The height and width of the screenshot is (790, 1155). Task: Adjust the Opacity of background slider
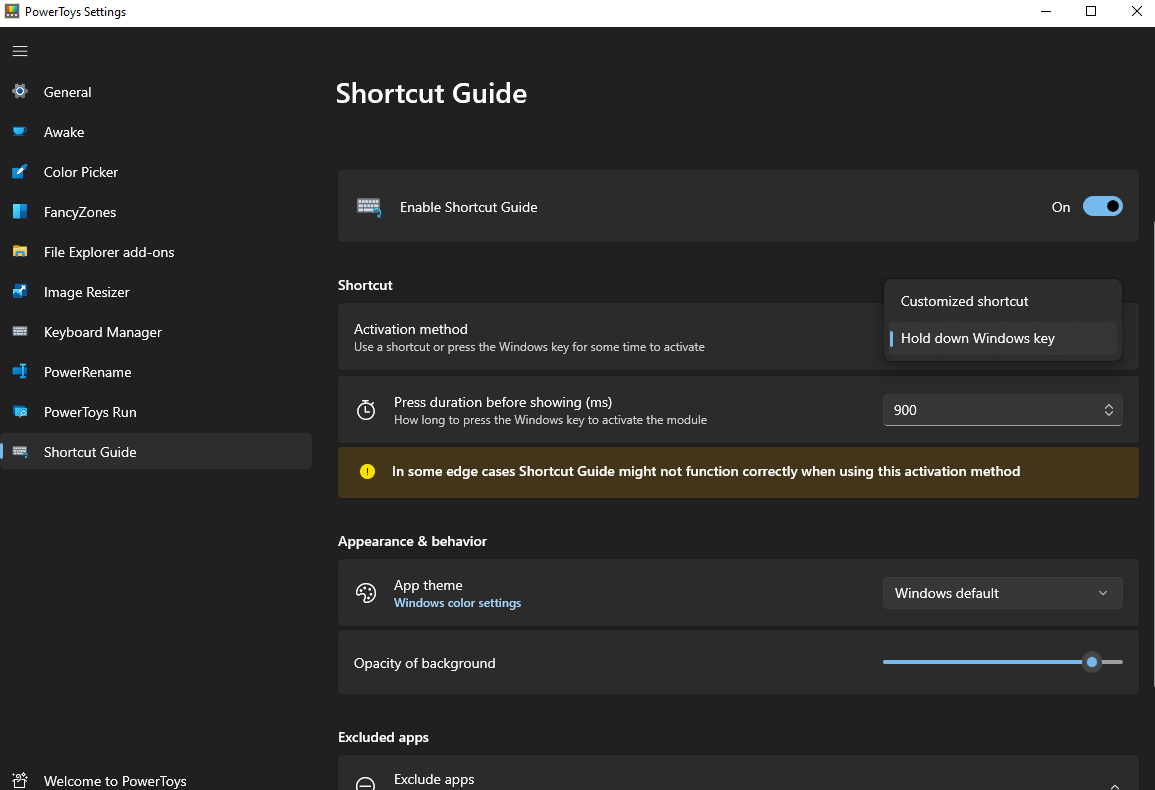pyautogui.click(x=1091, y=661)
